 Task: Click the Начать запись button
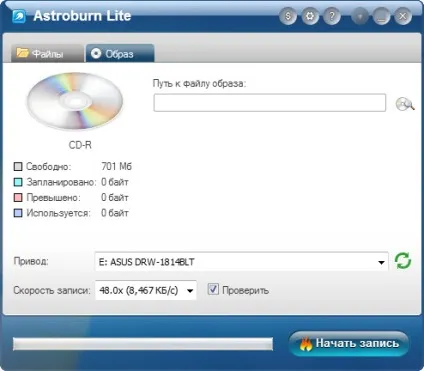[349, 343]
